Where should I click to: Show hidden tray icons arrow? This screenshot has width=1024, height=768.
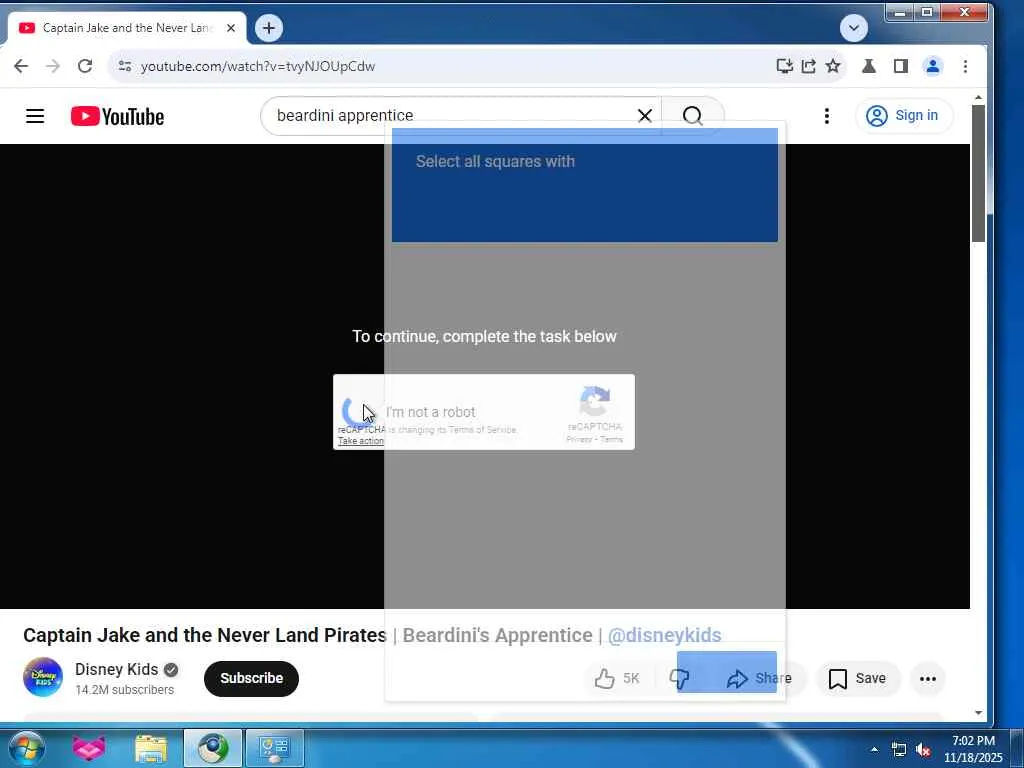click(874, 749)
